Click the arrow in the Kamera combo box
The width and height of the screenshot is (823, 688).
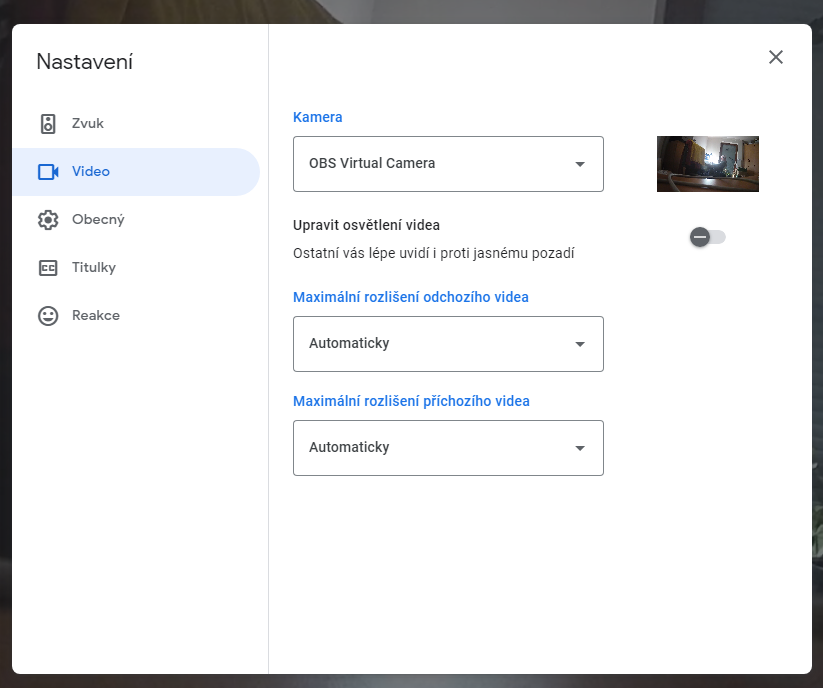pyautogui.click(x=580, y=164)
